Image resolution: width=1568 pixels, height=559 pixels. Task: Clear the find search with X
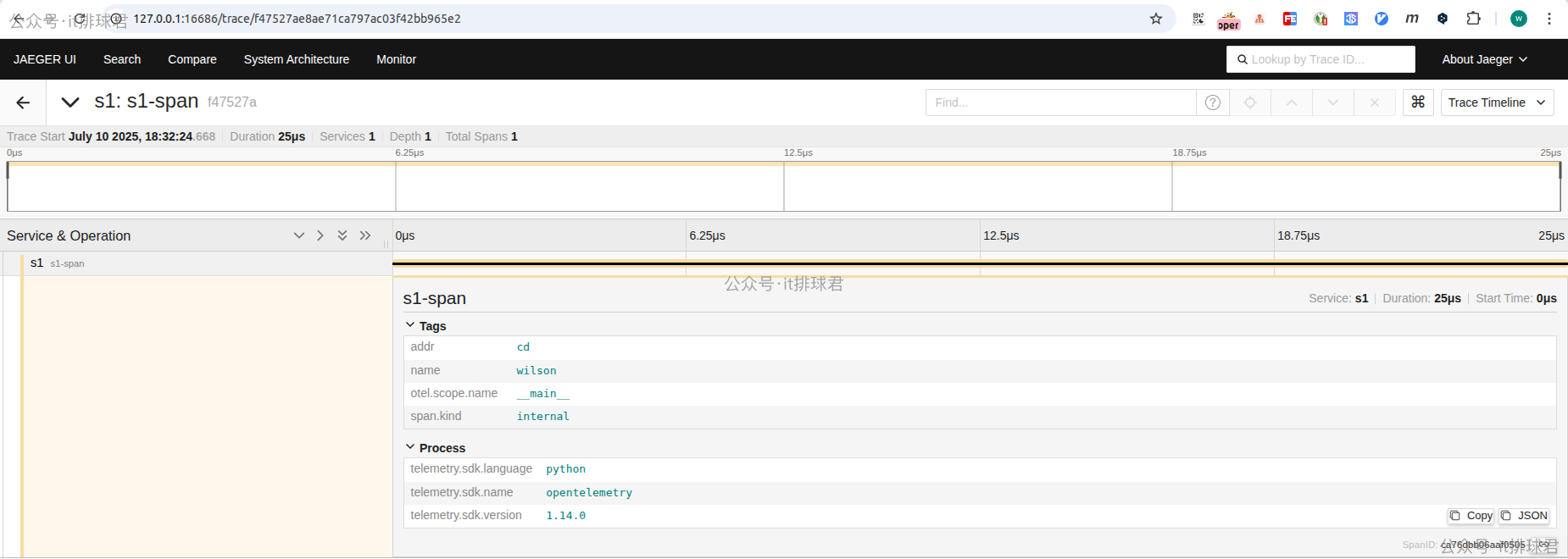coord(1375,102)
